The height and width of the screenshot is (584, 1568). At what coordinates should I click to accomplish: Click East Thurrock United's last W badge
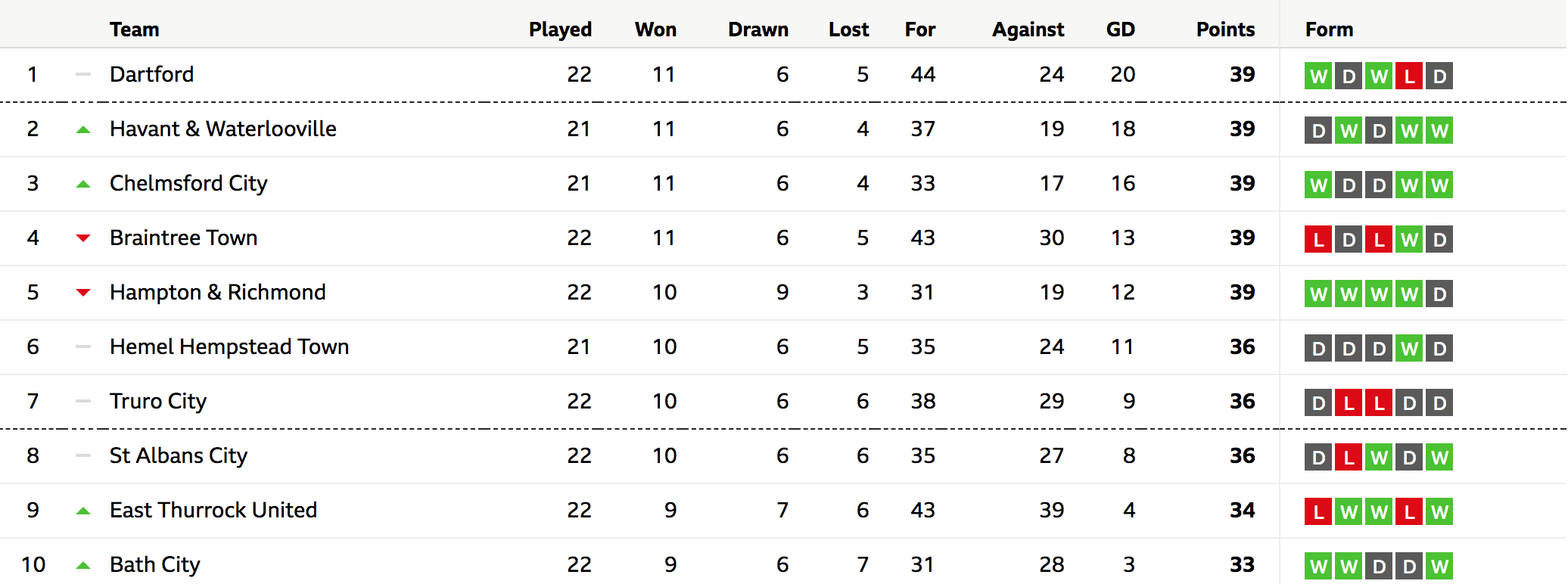pos(1439,511)
